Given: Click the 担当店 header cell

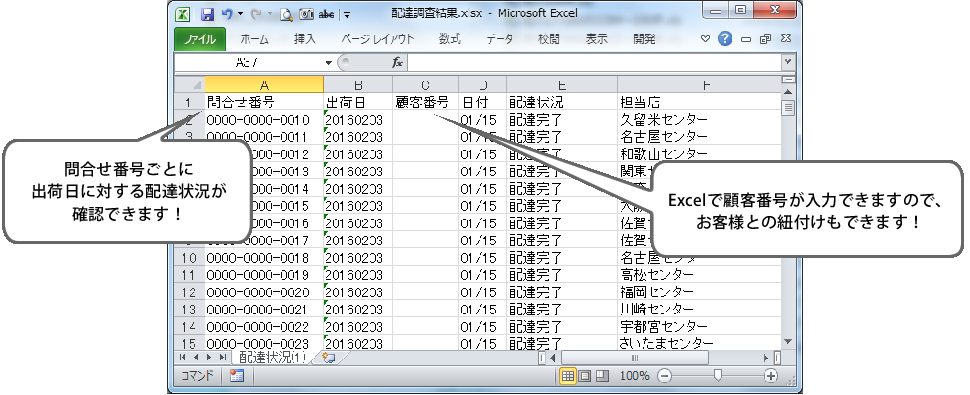Looking at the screenshot, I should (x=699, y=101).
